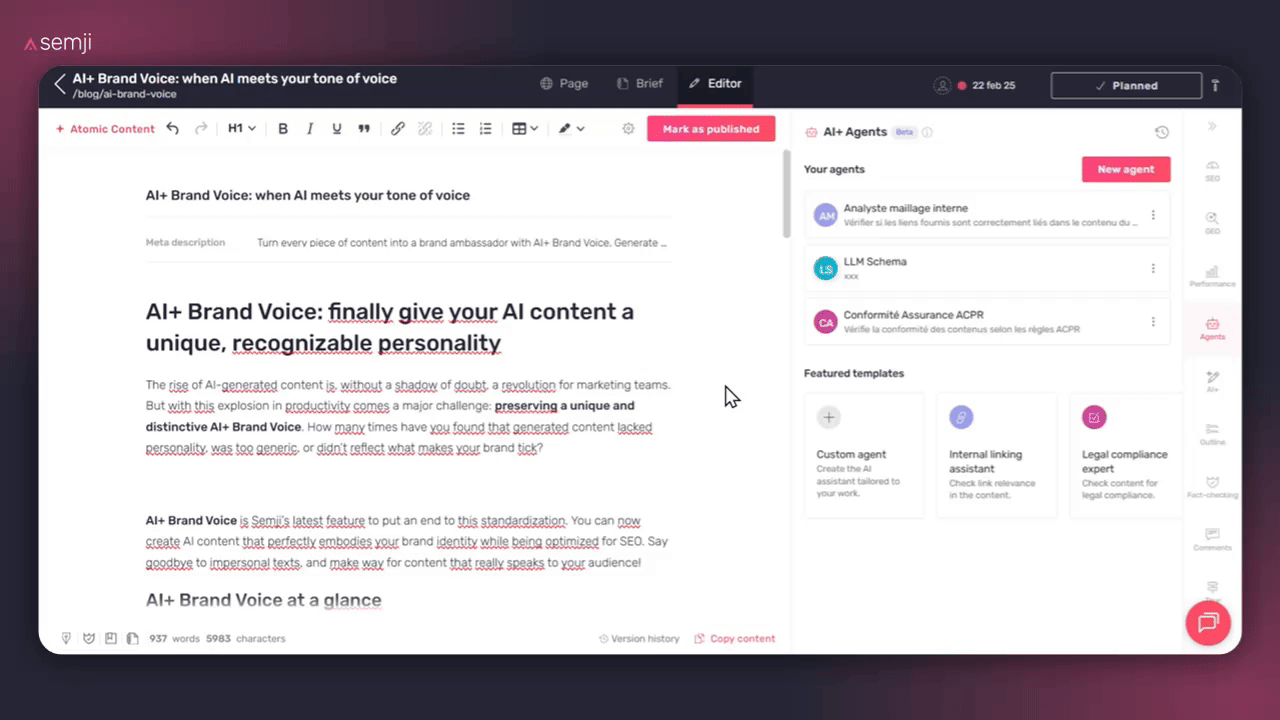Click the undo arrow
The image size is (1280, 720).
(173, 129)
